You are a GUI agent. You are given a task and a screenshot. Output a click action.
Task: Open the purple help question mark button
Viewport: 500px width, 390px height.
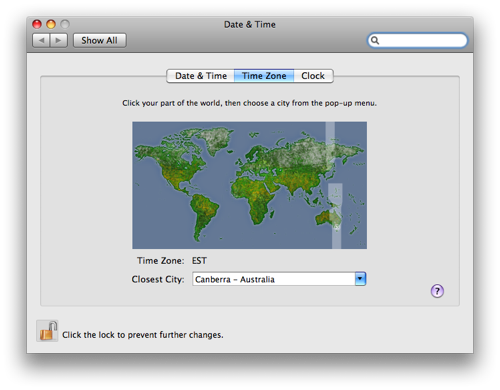point(437,291)
